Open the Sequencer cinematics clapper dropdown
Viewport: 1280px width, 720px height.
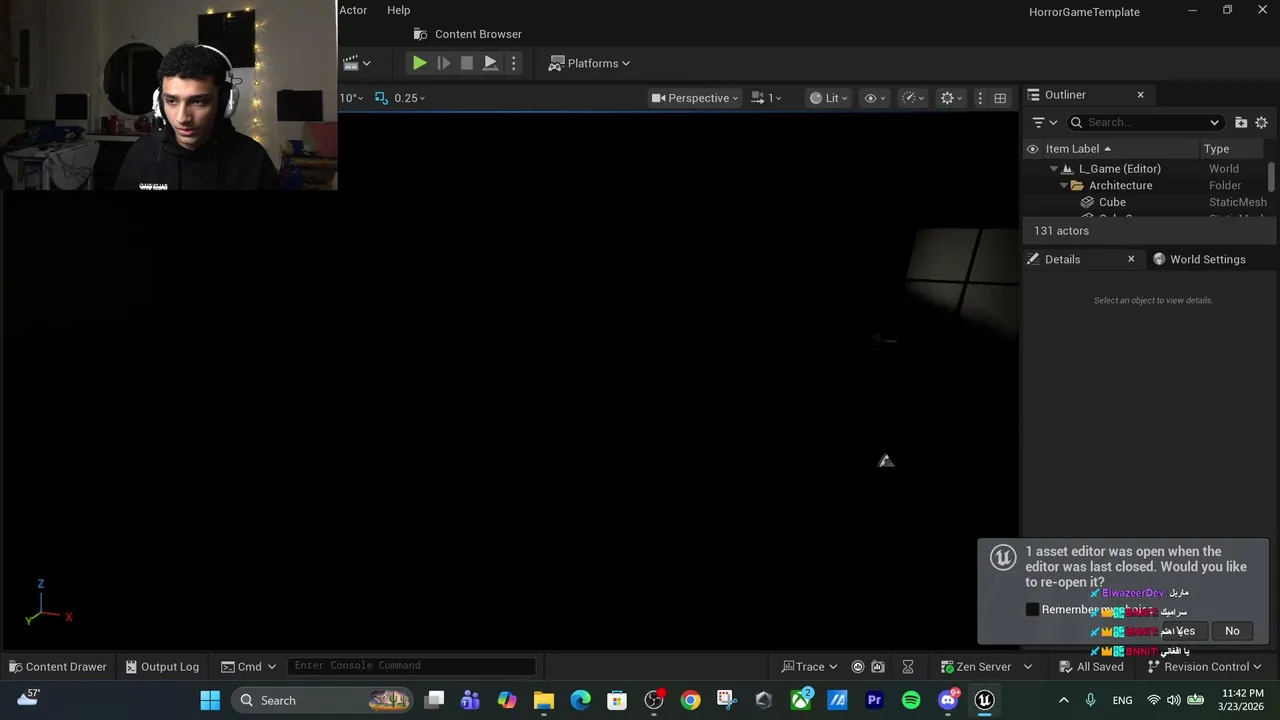(x=356, y=63)
